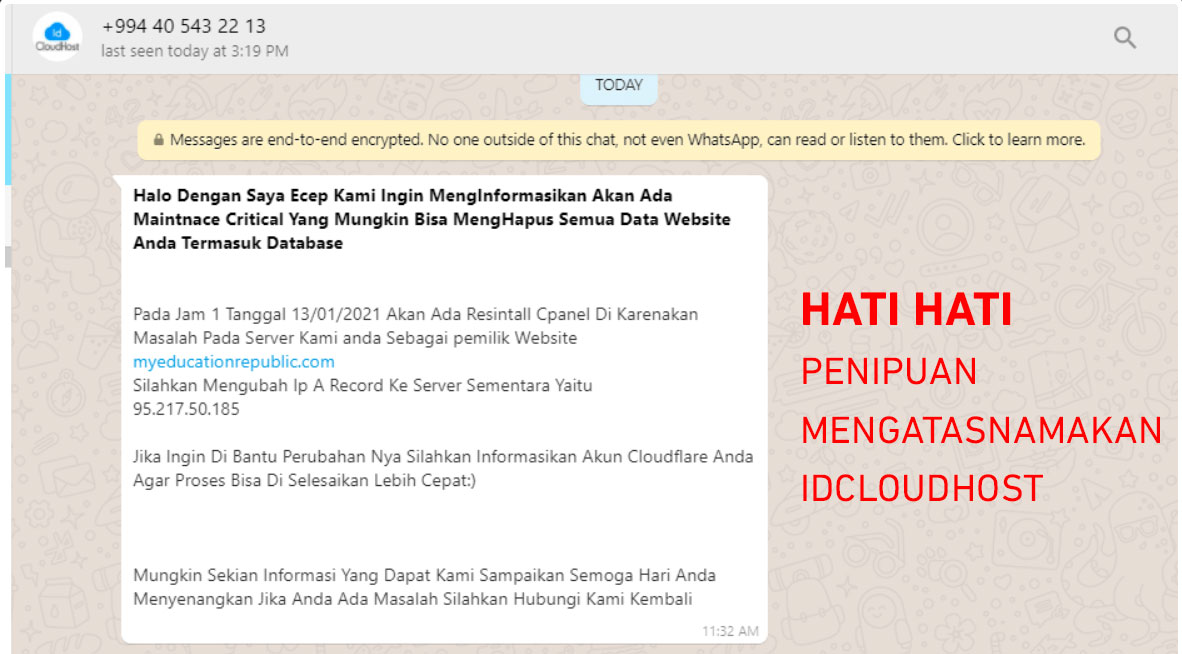Click the IP address 95.217.50.185
The image size is (1182, 654).
186,409
